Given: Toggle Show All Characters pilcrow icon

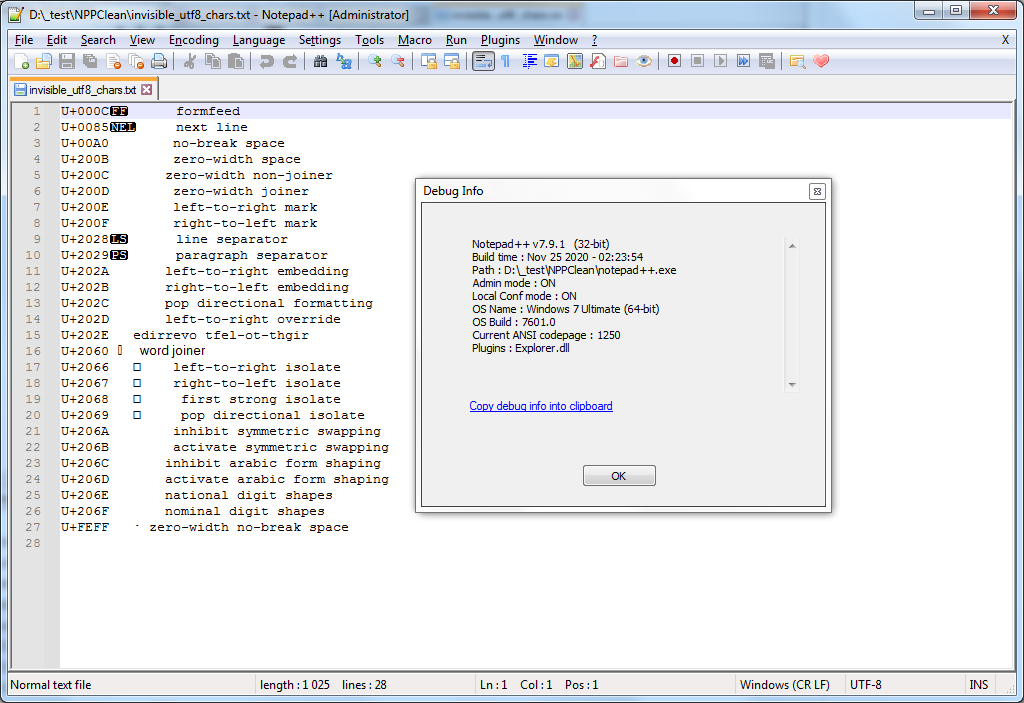Looking at the screenshot, I should [x=506, y=61].
